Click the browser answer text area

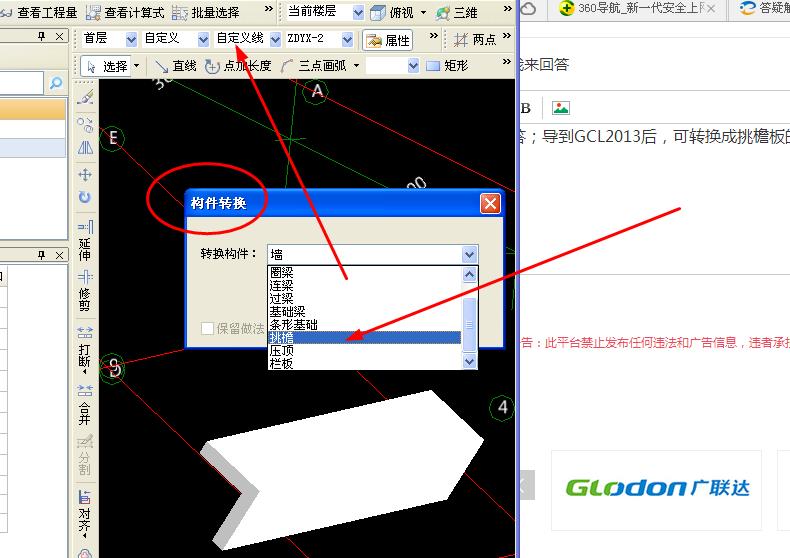(x=655, y=201)
